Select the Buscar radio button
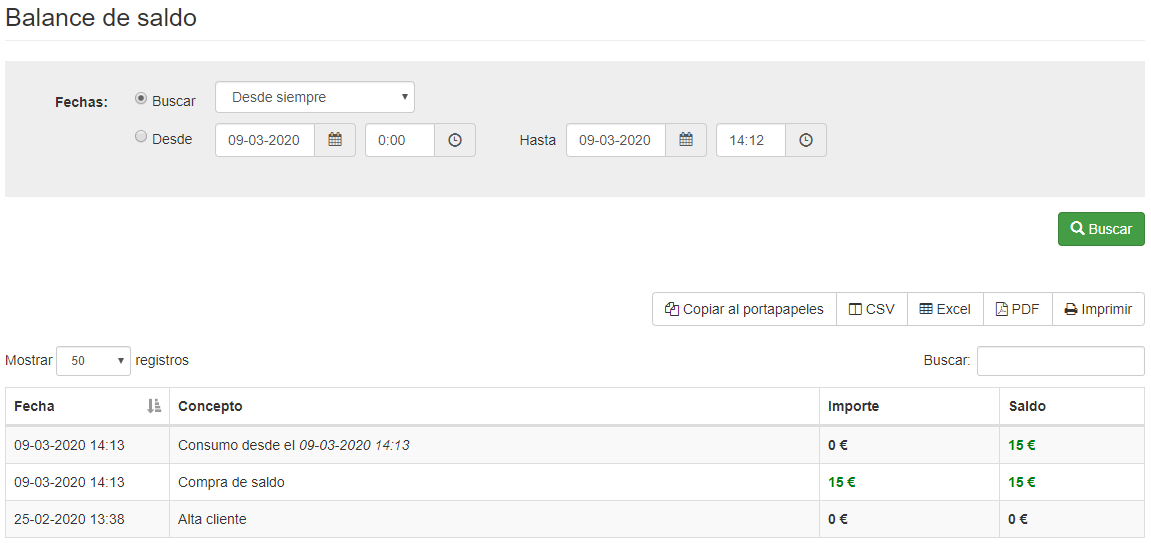The width and height of the screenshot is (1151, 545). pos(141,99)
